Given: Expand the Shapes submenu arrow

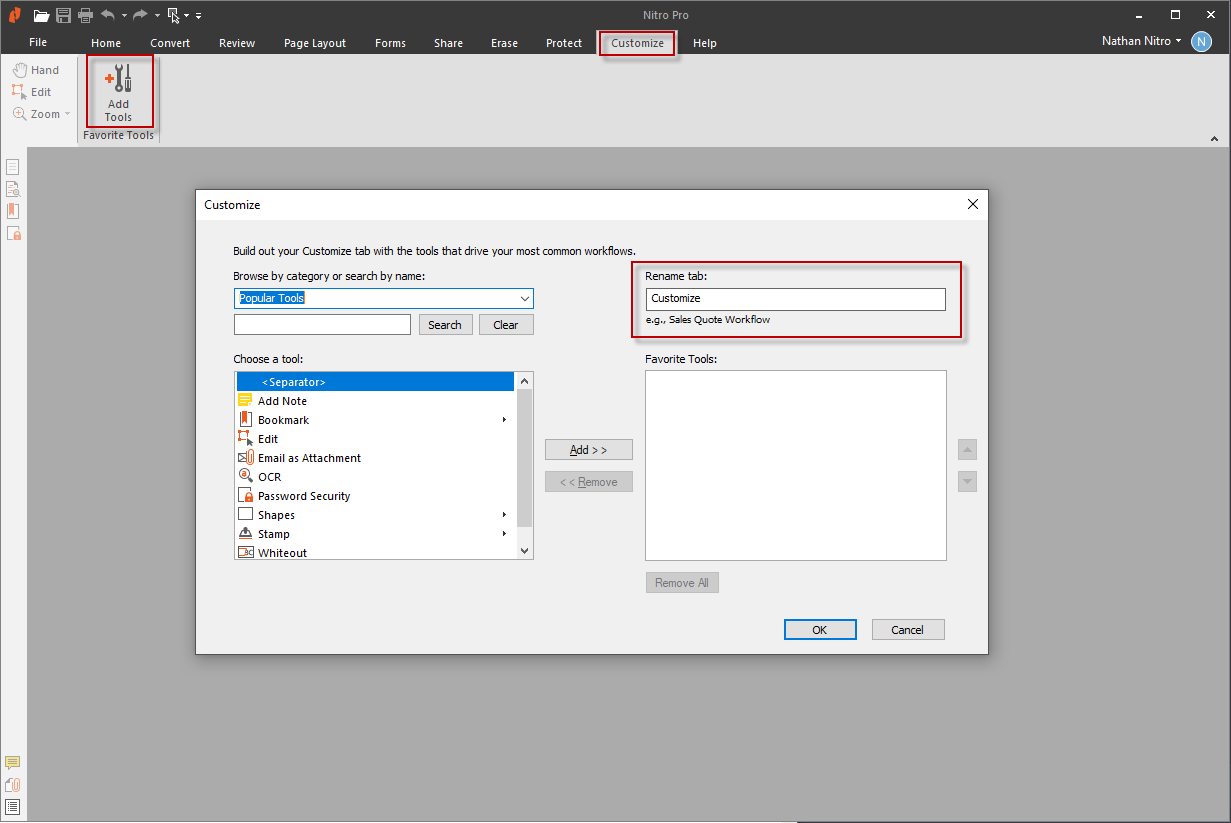Looking at the screenshot, I should pyautogui.click(x=505, y=515).
